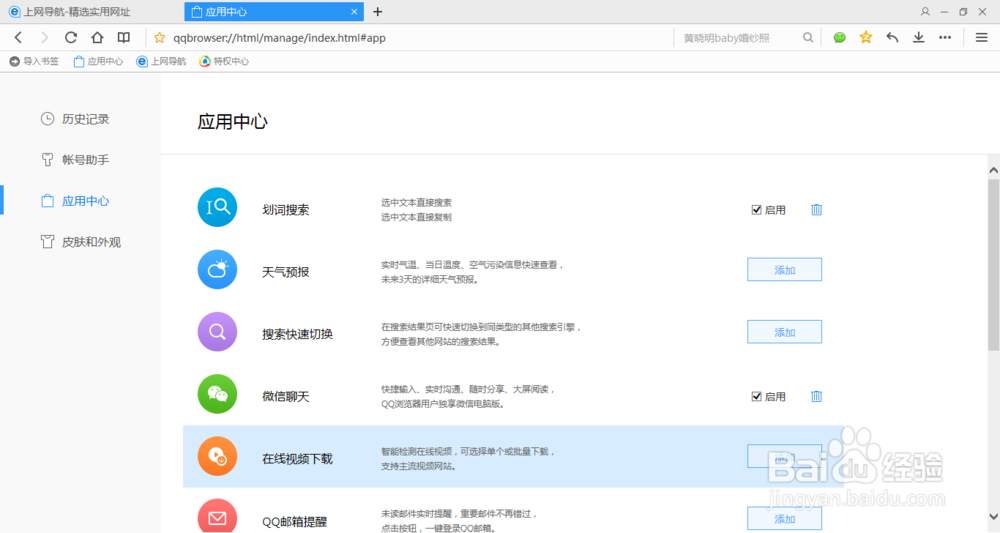Click the 添加 button for QQ邮箱提醒
This screenshot has height=533, width=1000.
point(784,519)
